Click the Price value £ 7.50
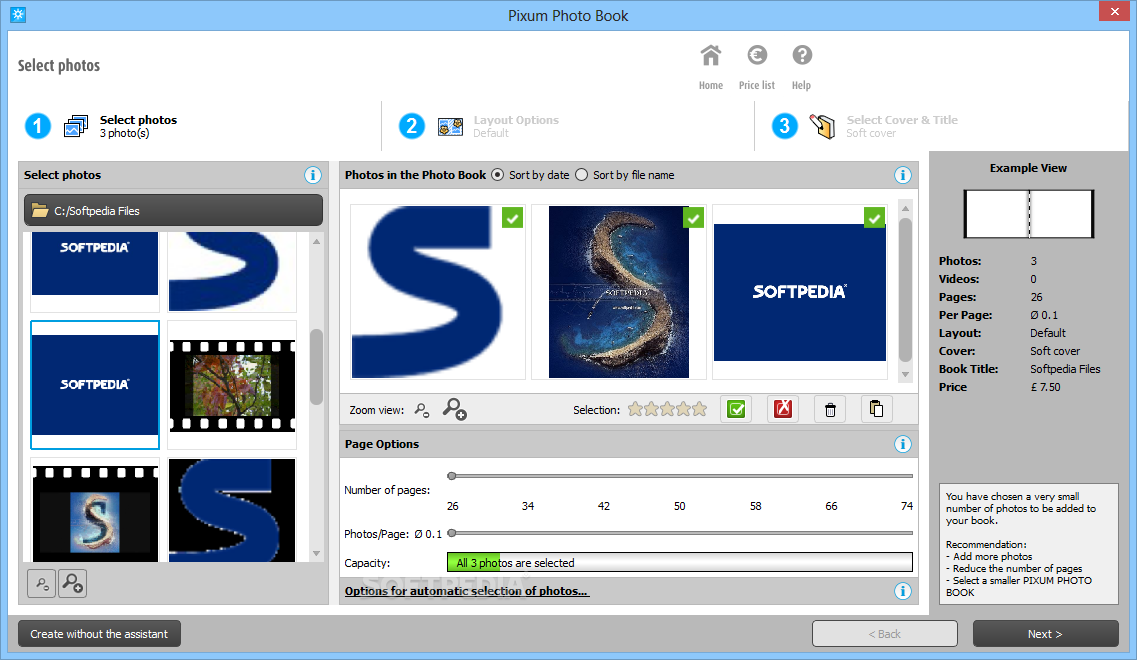The height and width of the screenshot is (660, 1137). coord(1045,387)
